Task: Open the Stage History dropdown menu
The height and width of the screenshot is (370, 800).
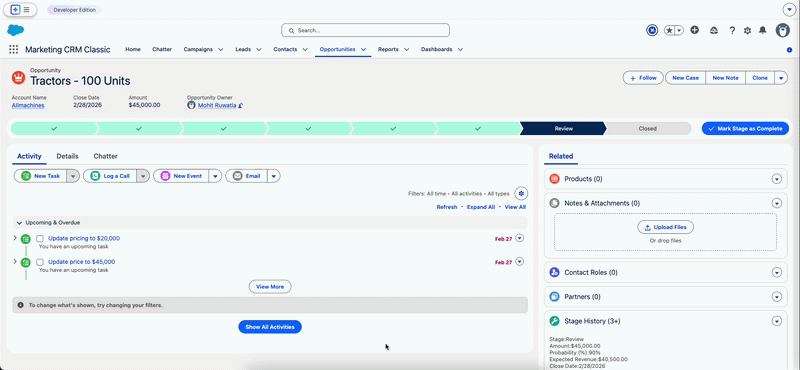Action: [x=777, y=321]
